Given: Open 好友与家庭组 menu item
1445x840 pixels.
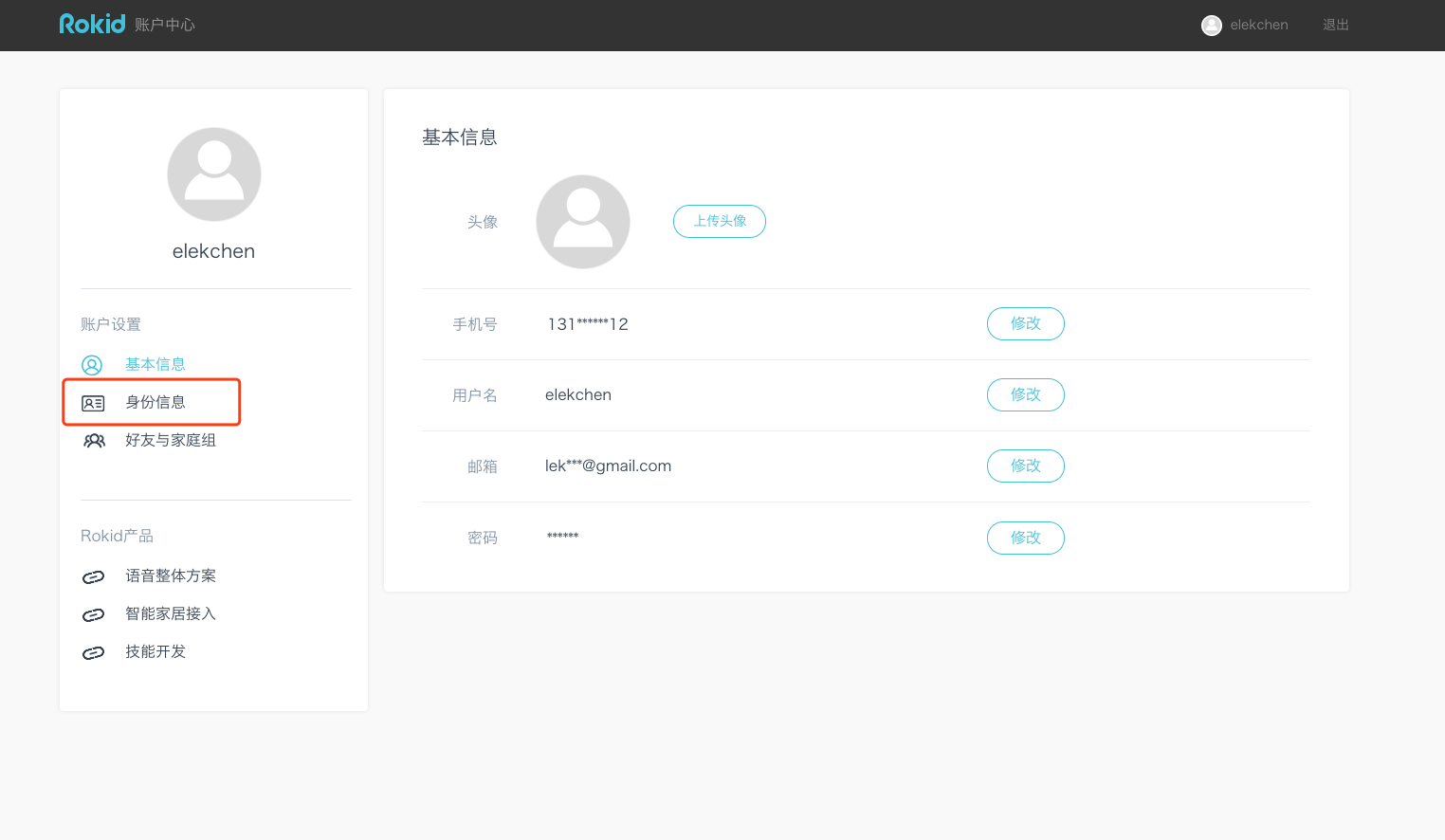Looking at the screenshot, I should tap(171, 440).
